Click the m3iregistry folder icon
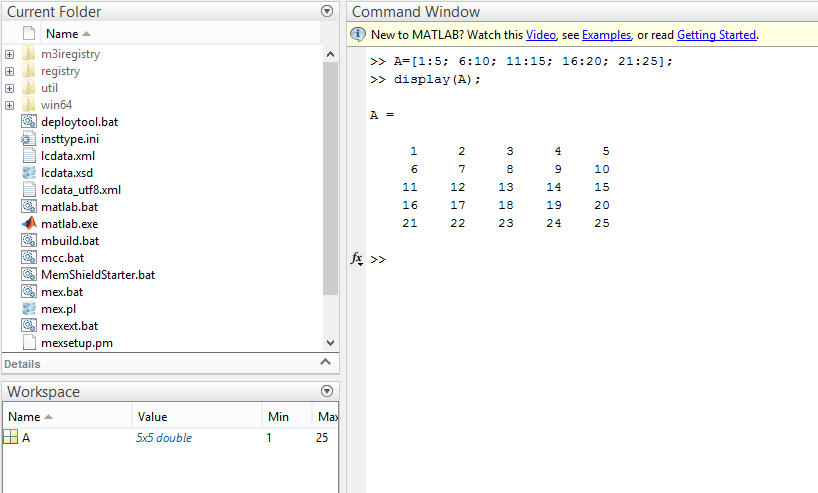 [x=29, y=54]
